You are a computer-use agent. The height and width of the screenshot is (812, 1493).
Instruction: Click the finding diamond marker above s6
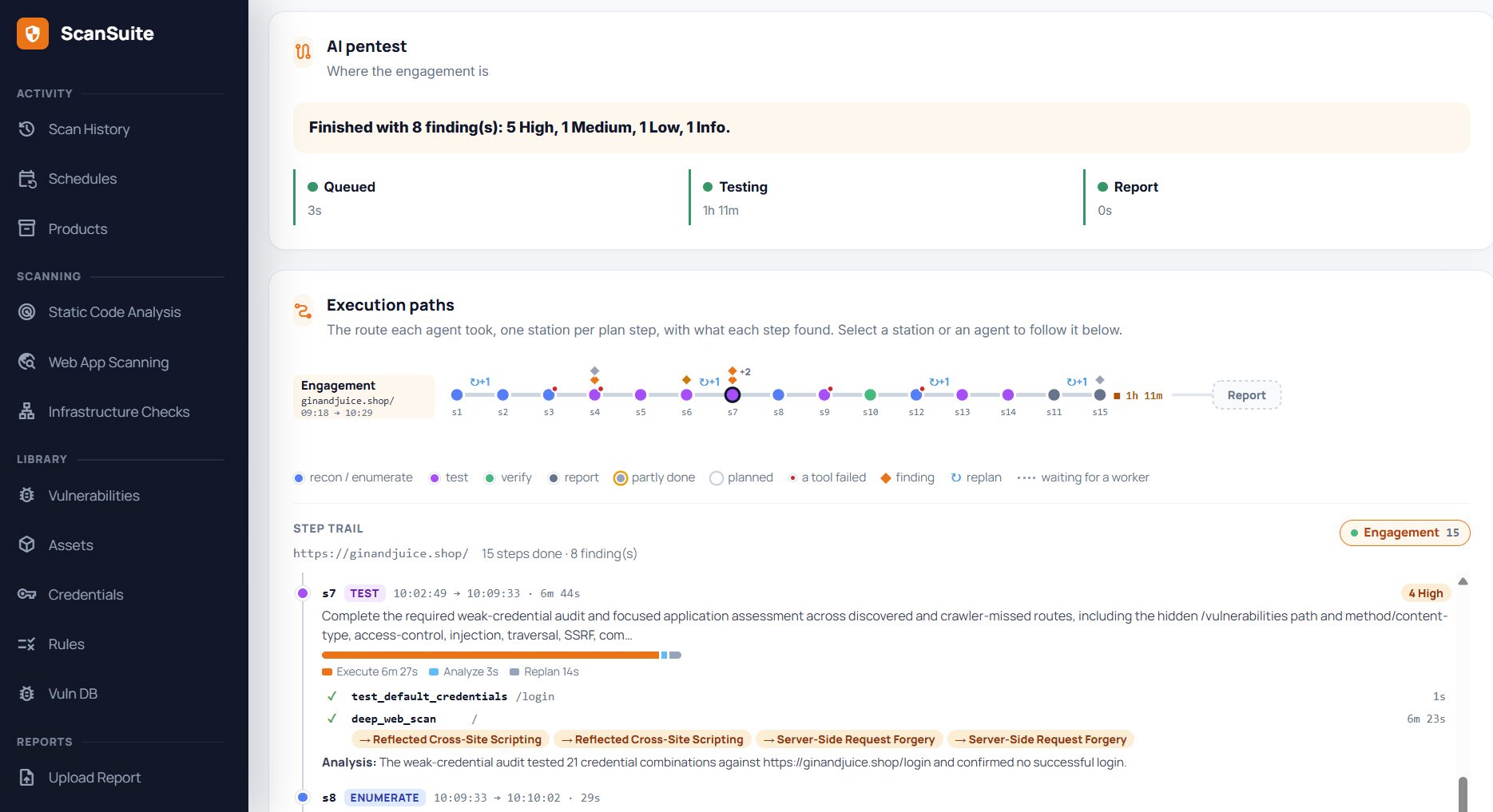click(x=686, y=379)
